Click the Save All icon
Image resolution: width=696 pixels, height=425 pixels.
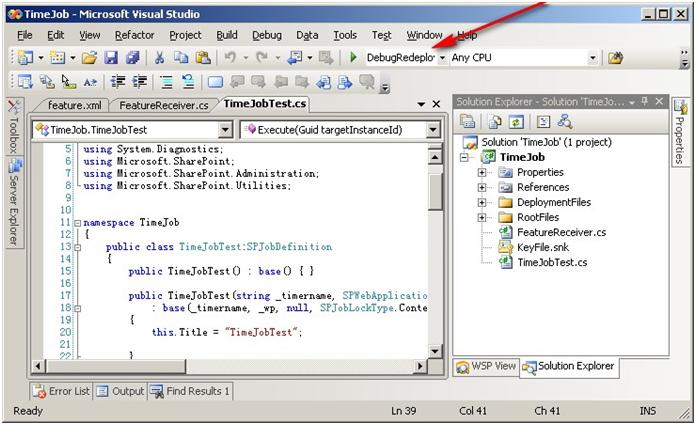coord(133,58)
